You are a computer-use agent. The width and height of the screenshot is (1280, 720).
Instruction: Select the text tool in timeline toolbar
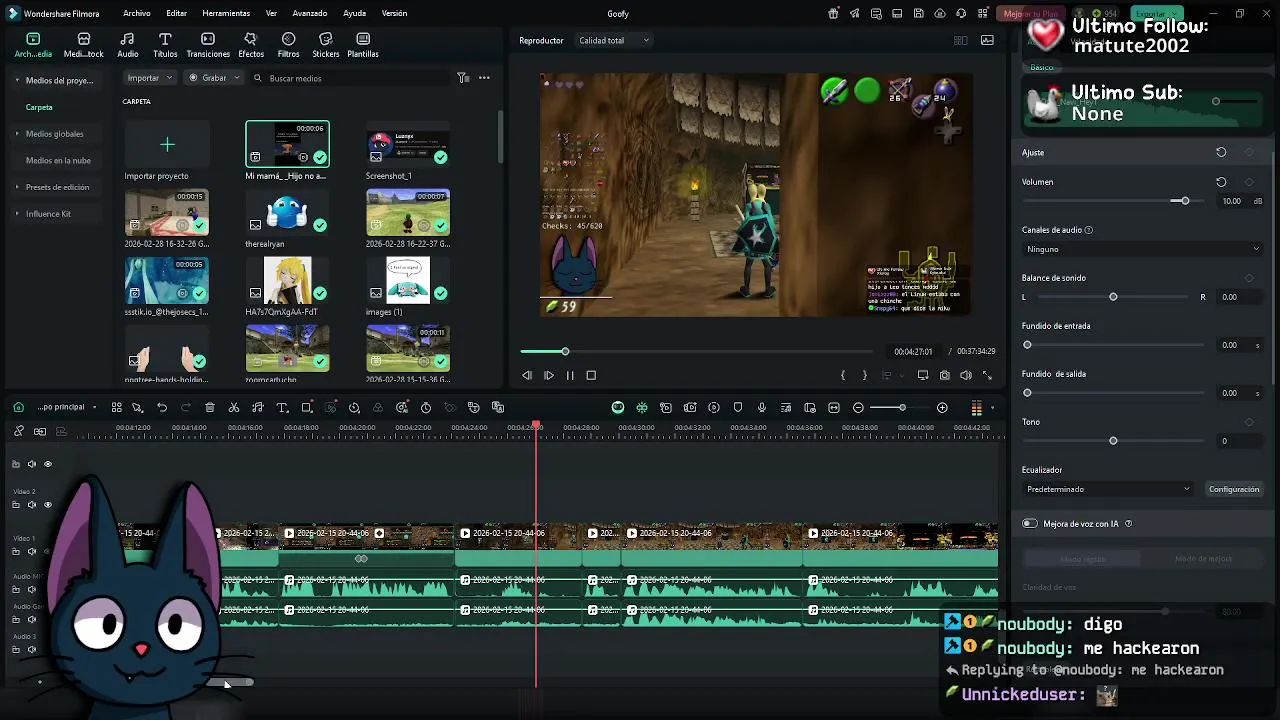click(282, 408)
